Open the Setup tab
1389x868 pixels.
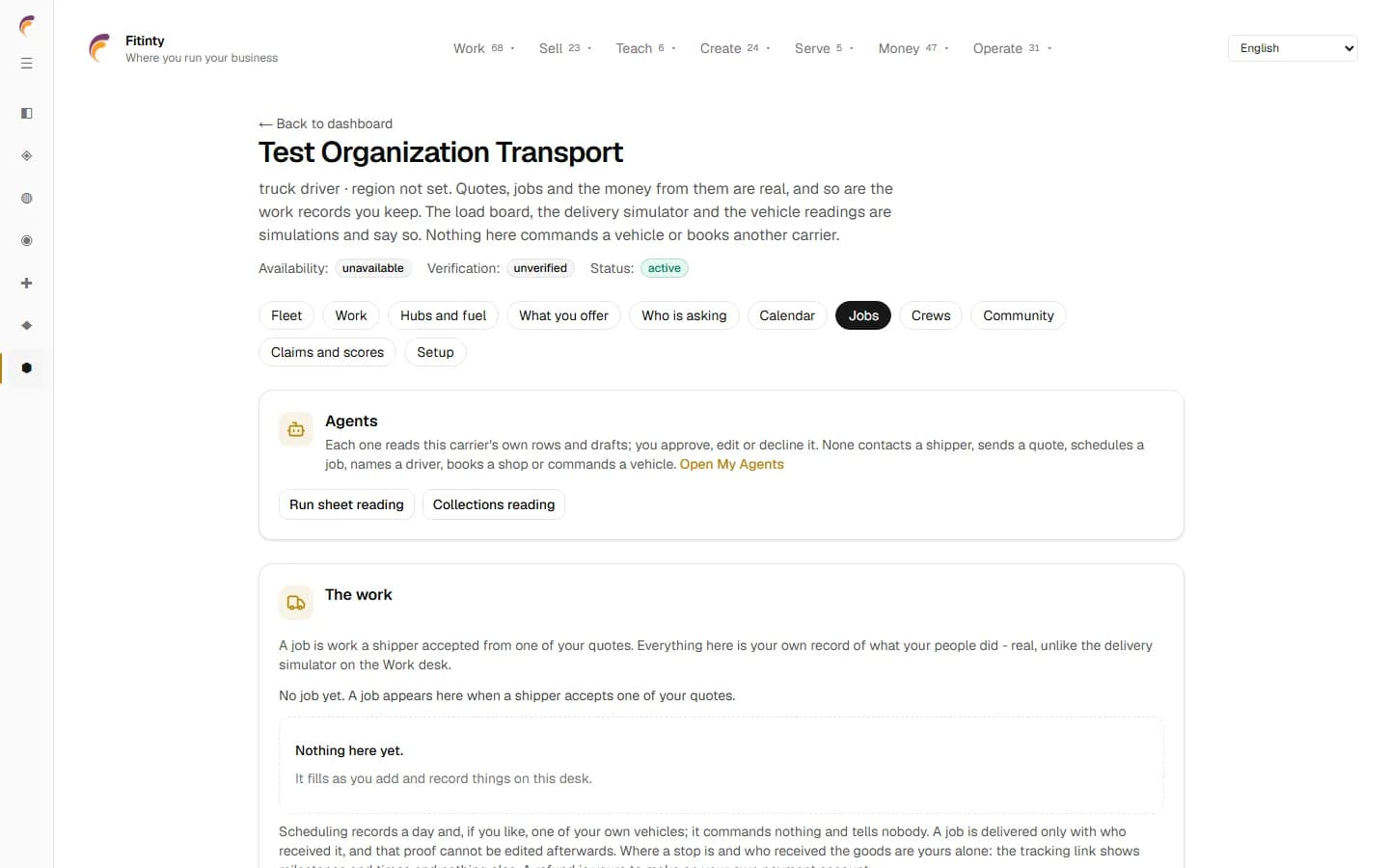click(x=435, y=352)
